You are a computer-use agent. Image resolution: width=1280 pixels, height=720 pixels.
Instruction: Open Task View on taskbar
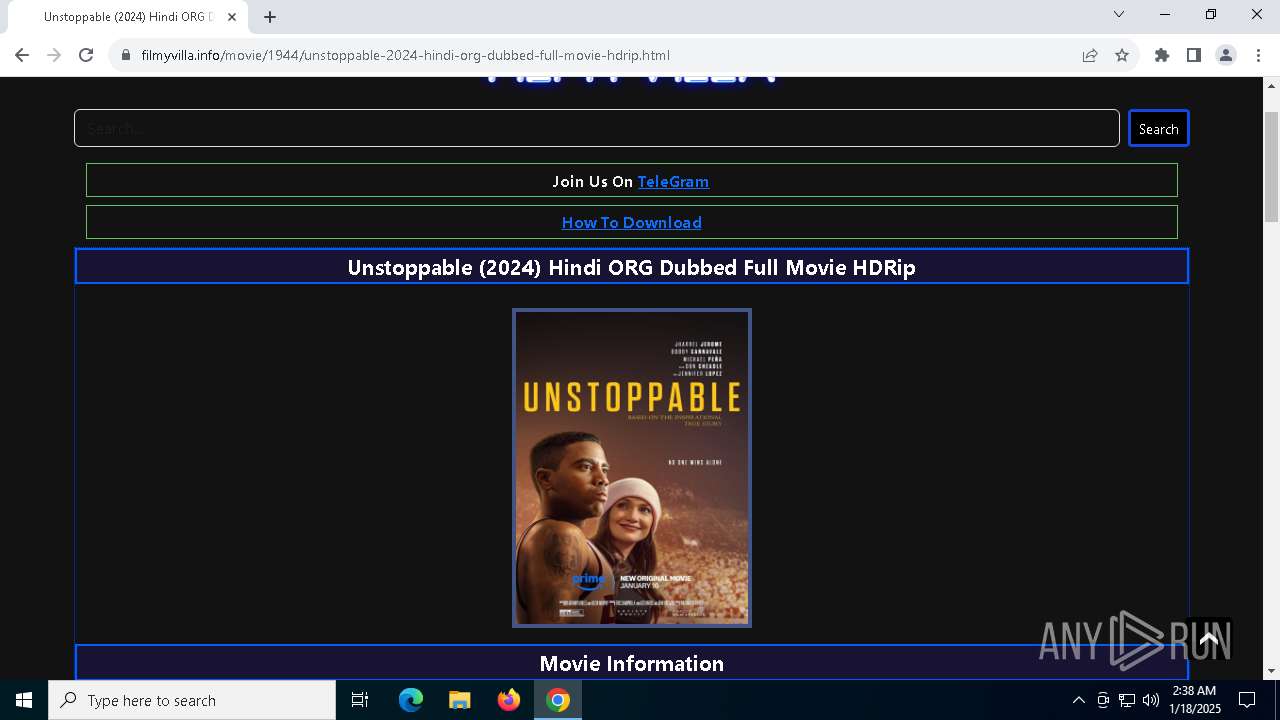pyautogui.click(x=360, y=700)
